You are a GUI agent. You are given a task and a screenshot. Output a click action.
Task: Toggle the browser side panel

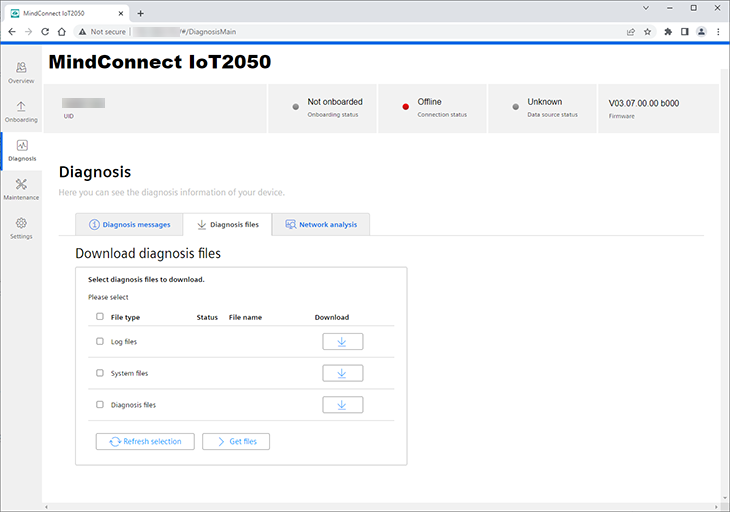pos(684,32)
